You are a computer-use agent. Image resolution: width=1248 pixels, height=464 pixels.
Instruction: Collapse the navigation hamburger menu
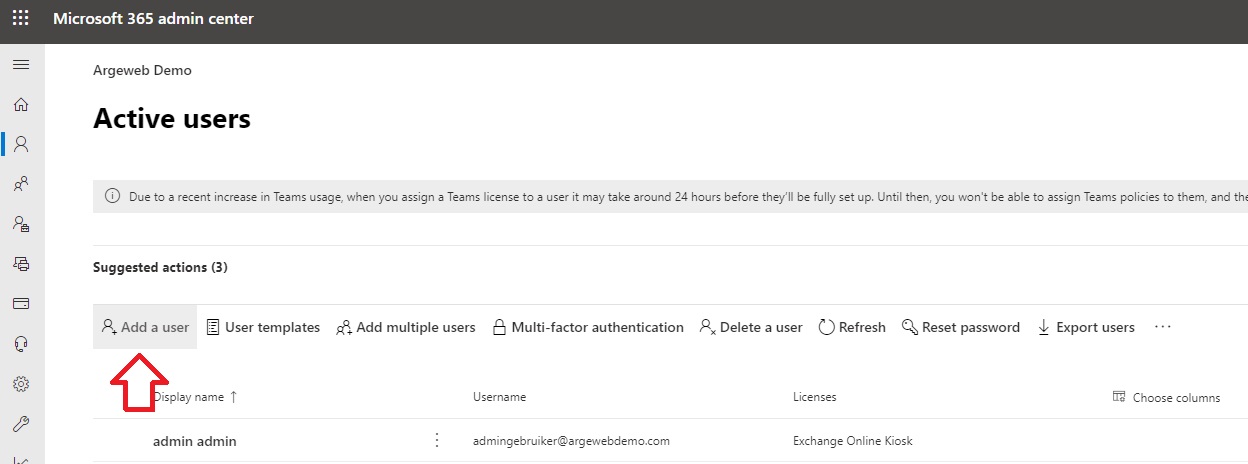[x=21, y=65]
